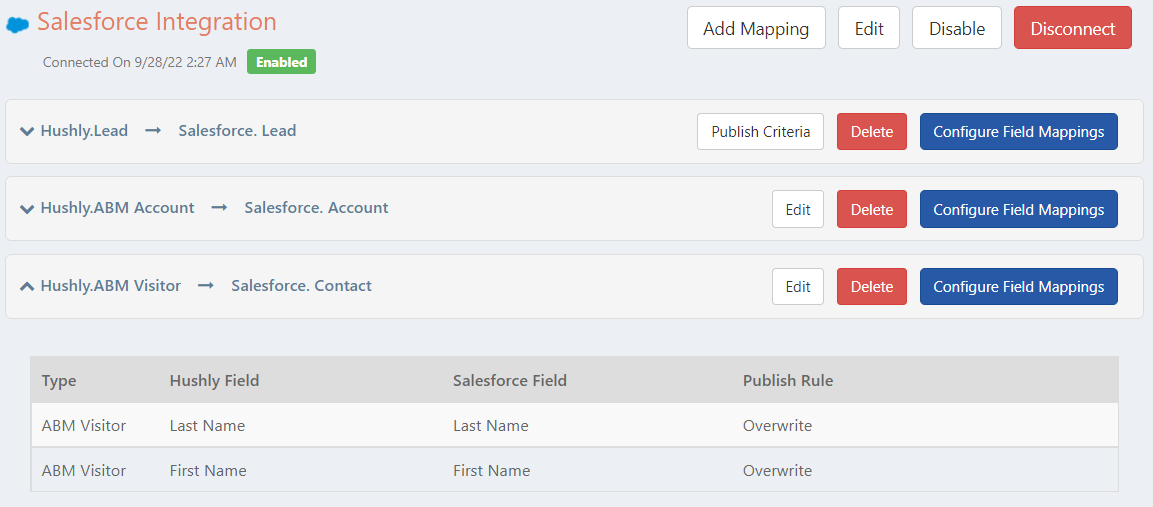1153x507 pixels.
Task: Click the Salesforce Integration title
Action: pyautogui.click(x=157, y=21)
